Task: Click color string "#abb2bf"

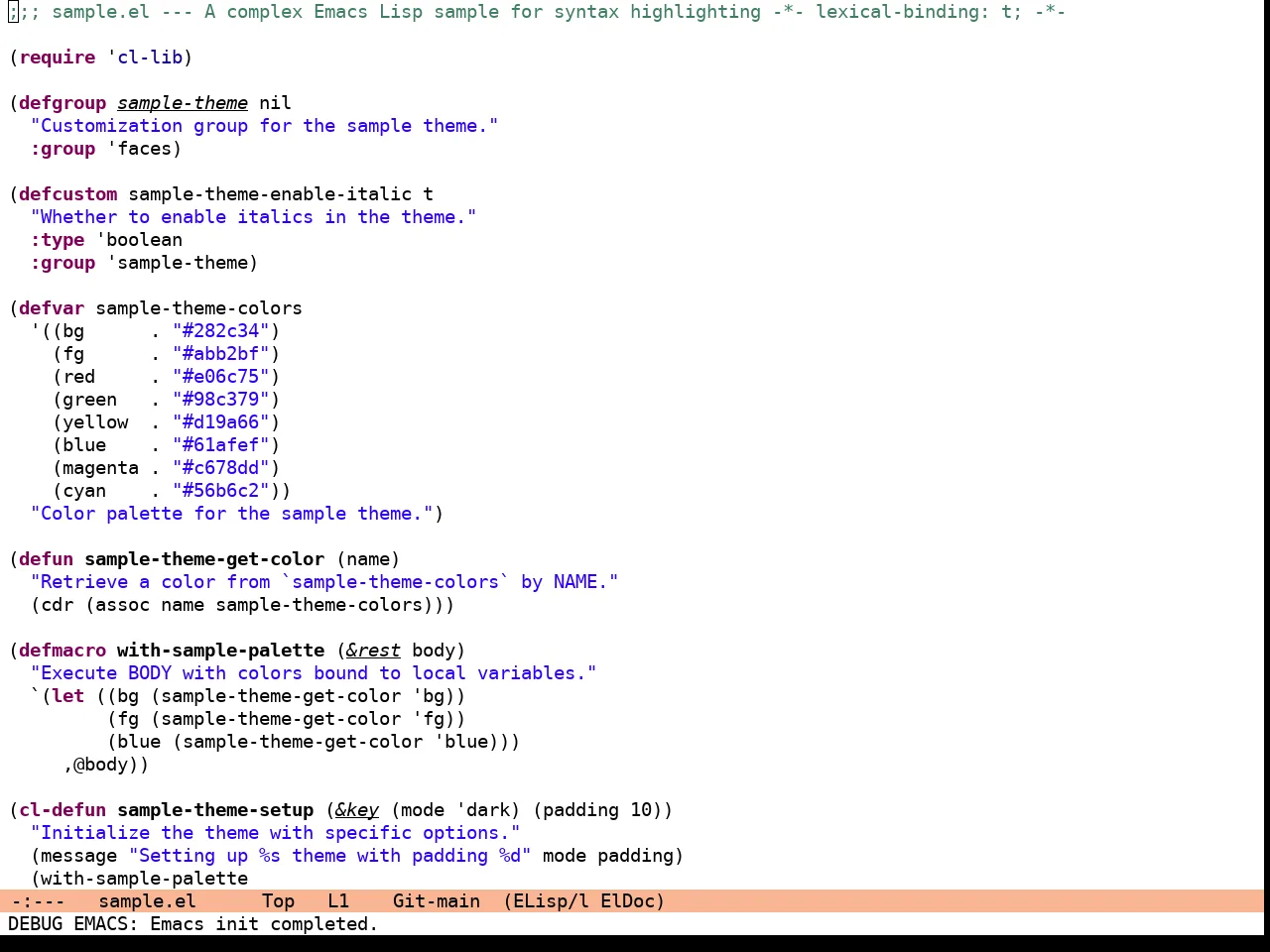Action: tap(220, 354)
